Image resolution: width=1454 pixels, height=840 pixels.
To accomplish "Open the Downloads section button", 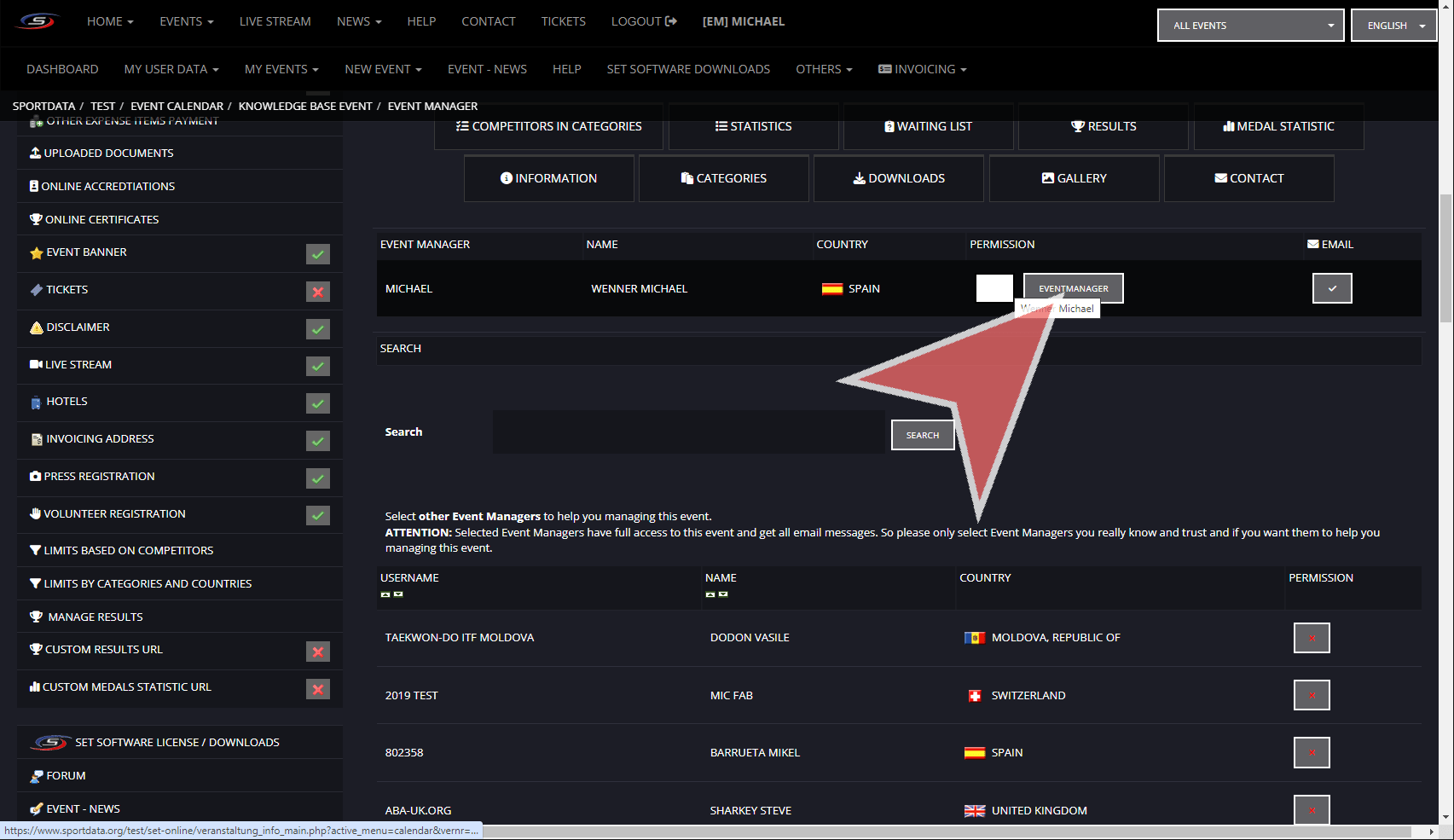I will 899,178.
